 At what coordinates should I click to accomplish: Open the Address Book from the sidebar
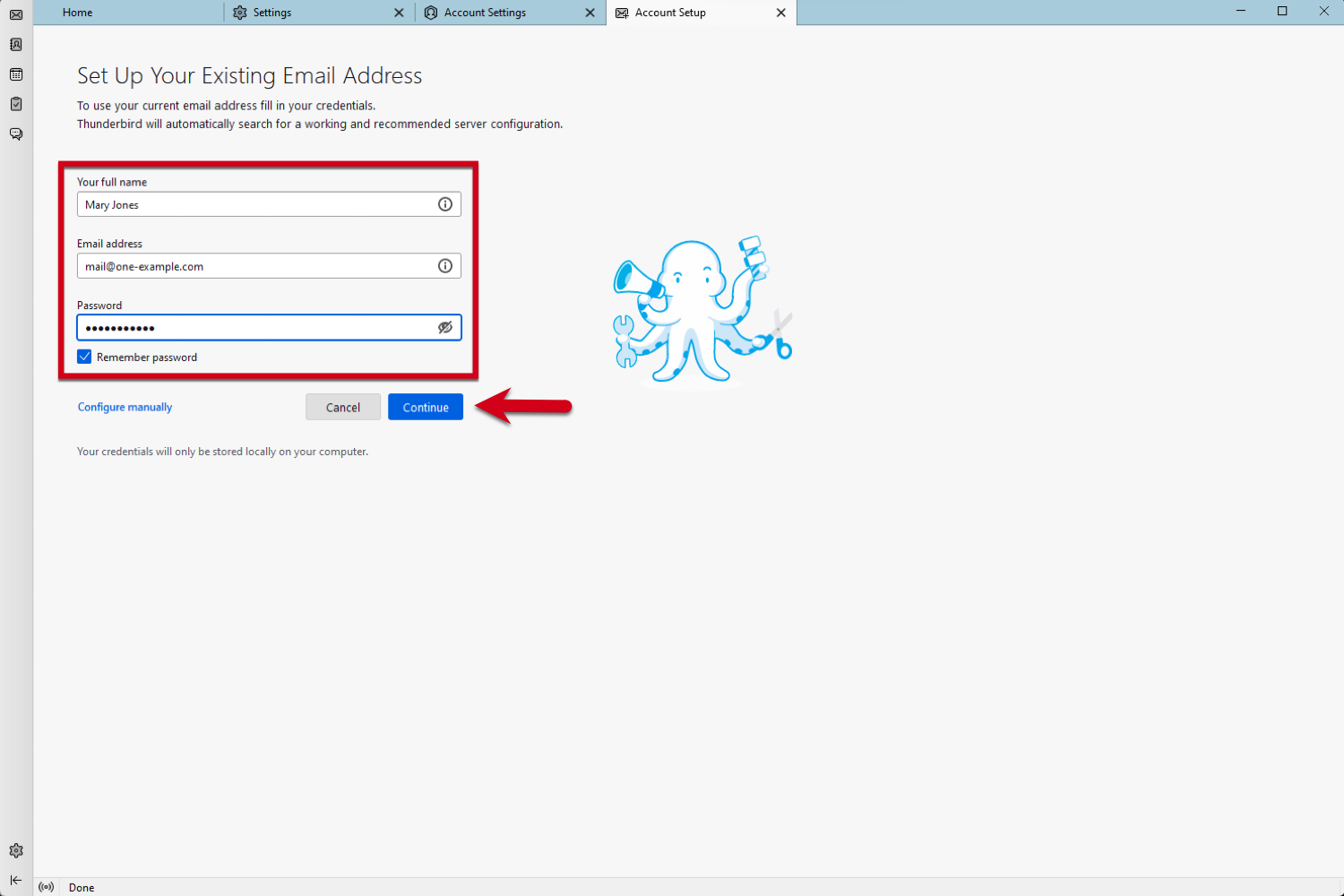coord(15,44)
